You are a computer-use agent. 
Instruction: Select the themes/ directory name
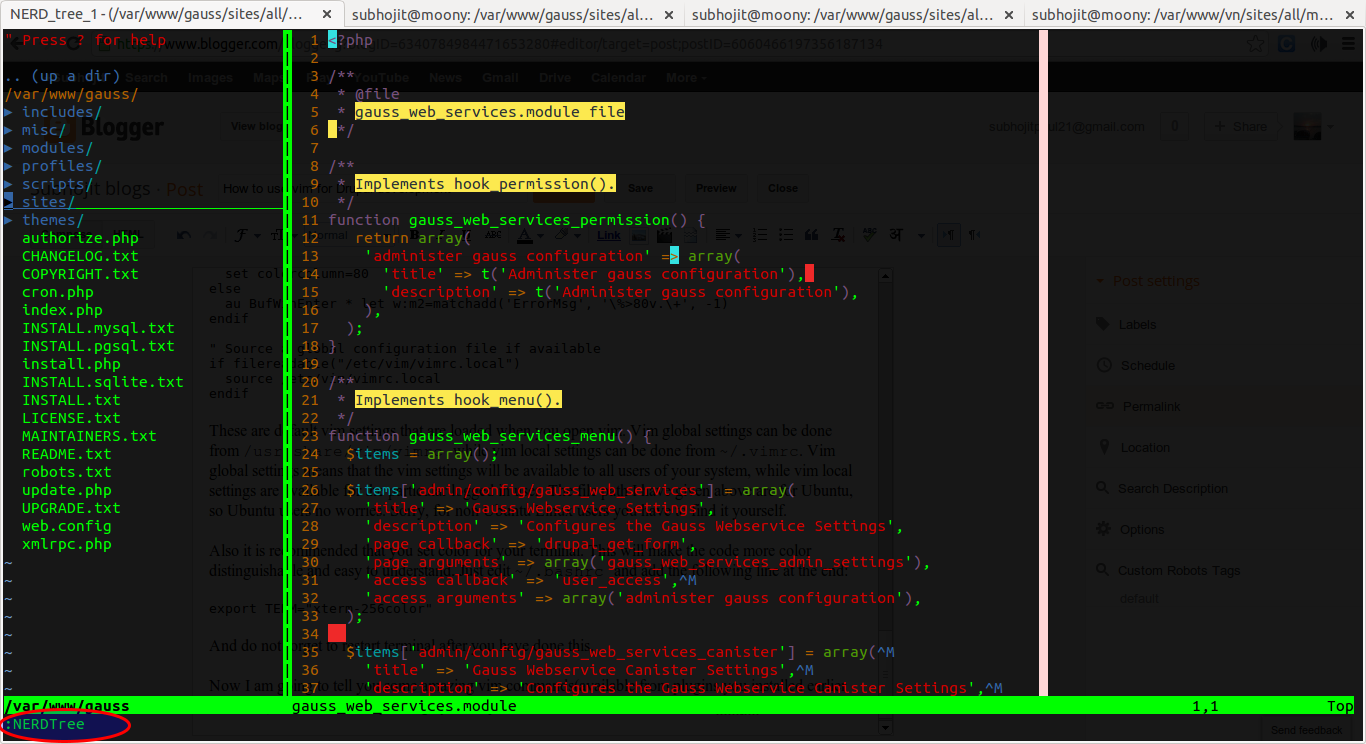(x=53, y=220)
